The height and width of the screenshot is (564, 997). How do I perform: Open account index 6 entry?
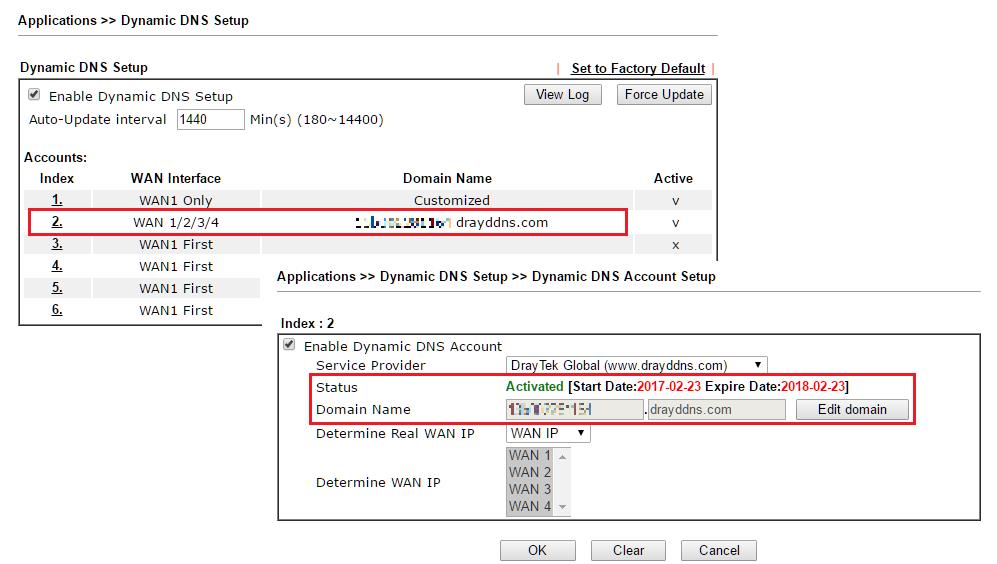(x=57, y=310)
